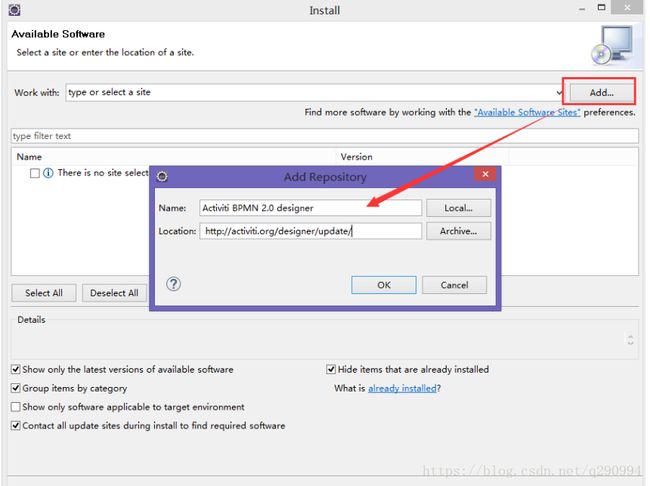The image size is (650, 486).
Task: Click the info icon beside 'There is no site'
Action: click(x=48, y=173)
